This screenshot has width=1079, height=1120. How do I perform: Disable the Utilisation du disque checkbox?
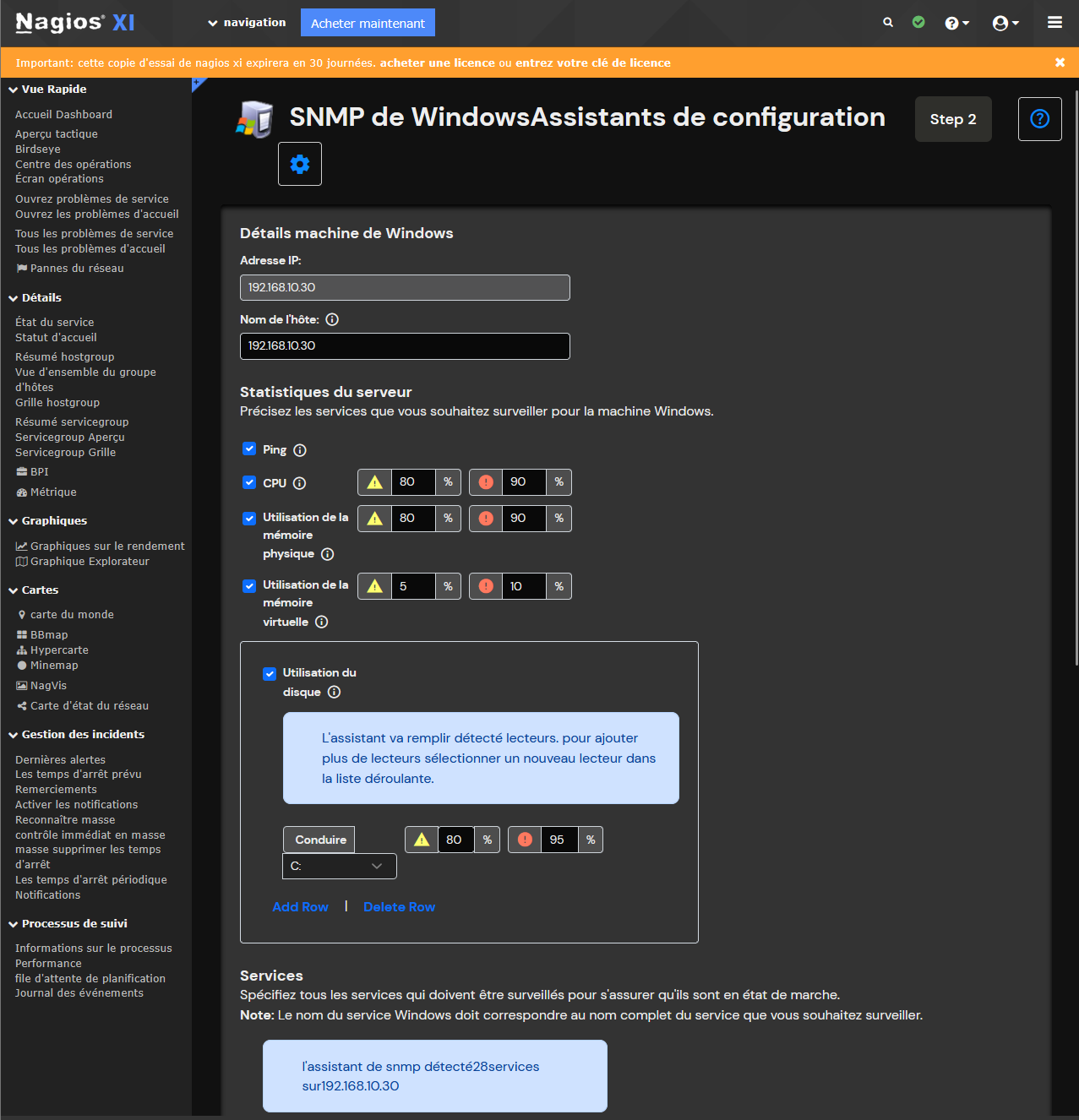coord(270,673)
